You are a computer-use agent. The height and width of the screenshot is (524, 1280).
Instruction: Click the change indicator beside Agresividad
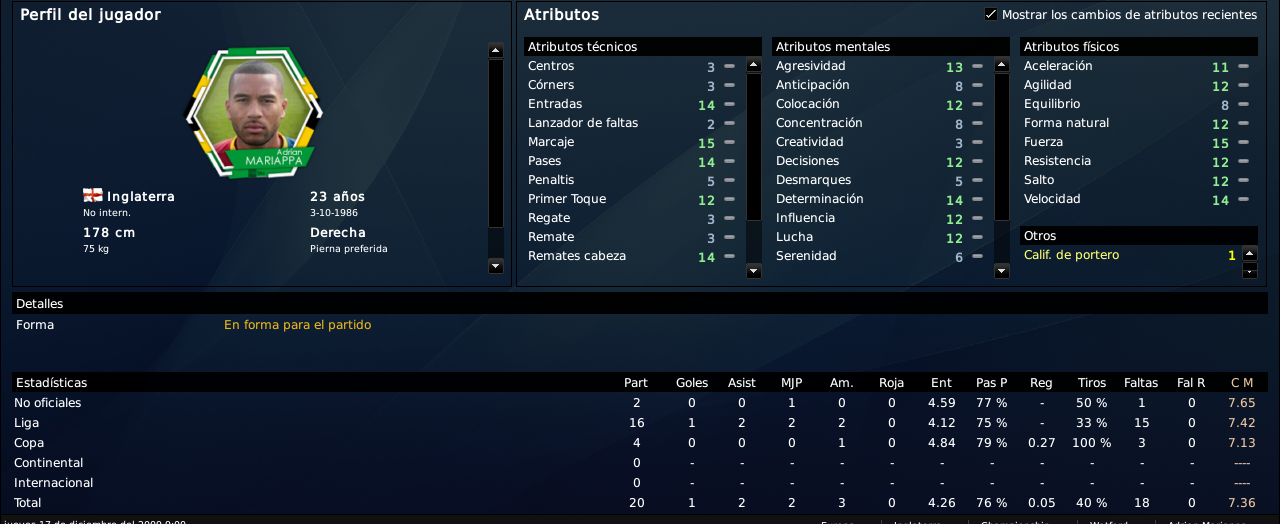[977, 67]
